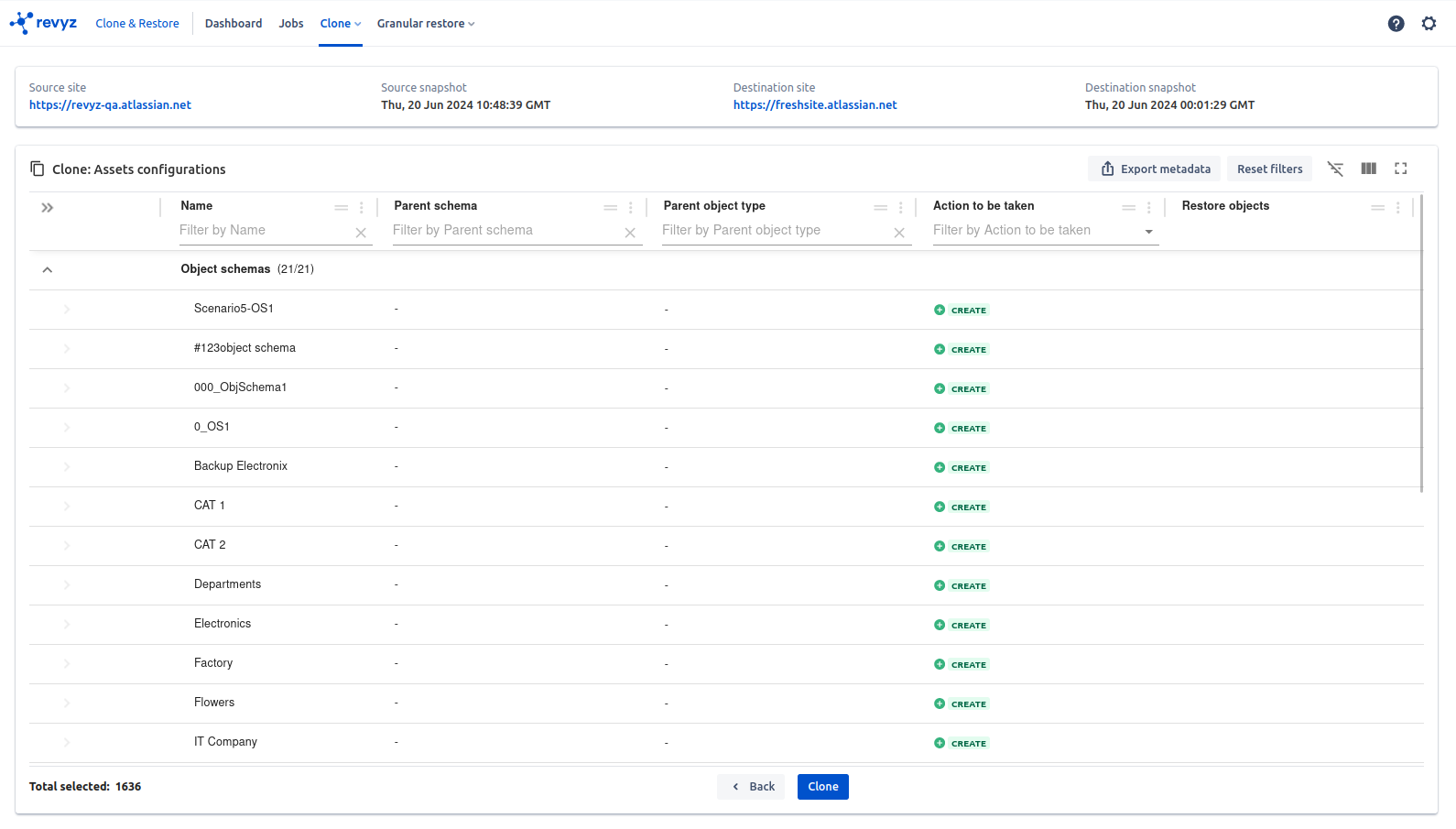Screen dimensions: 1456x829
Task: Open the Clone menu tab
Action: 341,24
